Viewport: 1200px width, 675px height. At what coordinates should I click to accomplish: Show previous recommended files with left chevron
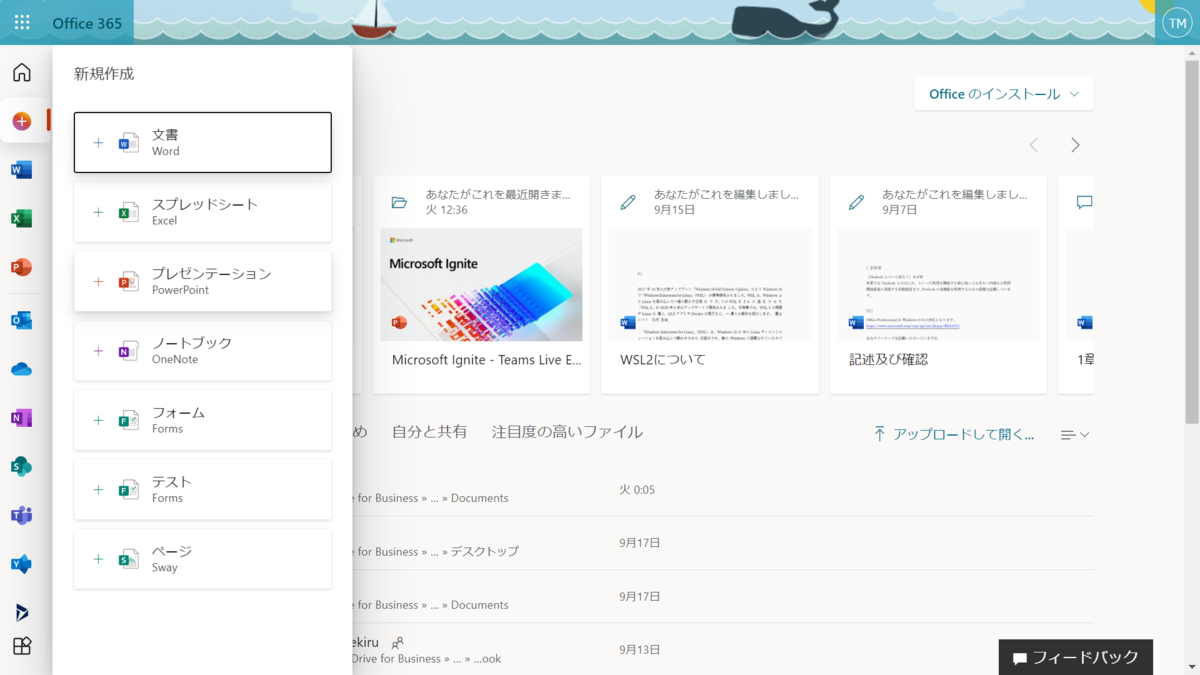pos(1034,145)
